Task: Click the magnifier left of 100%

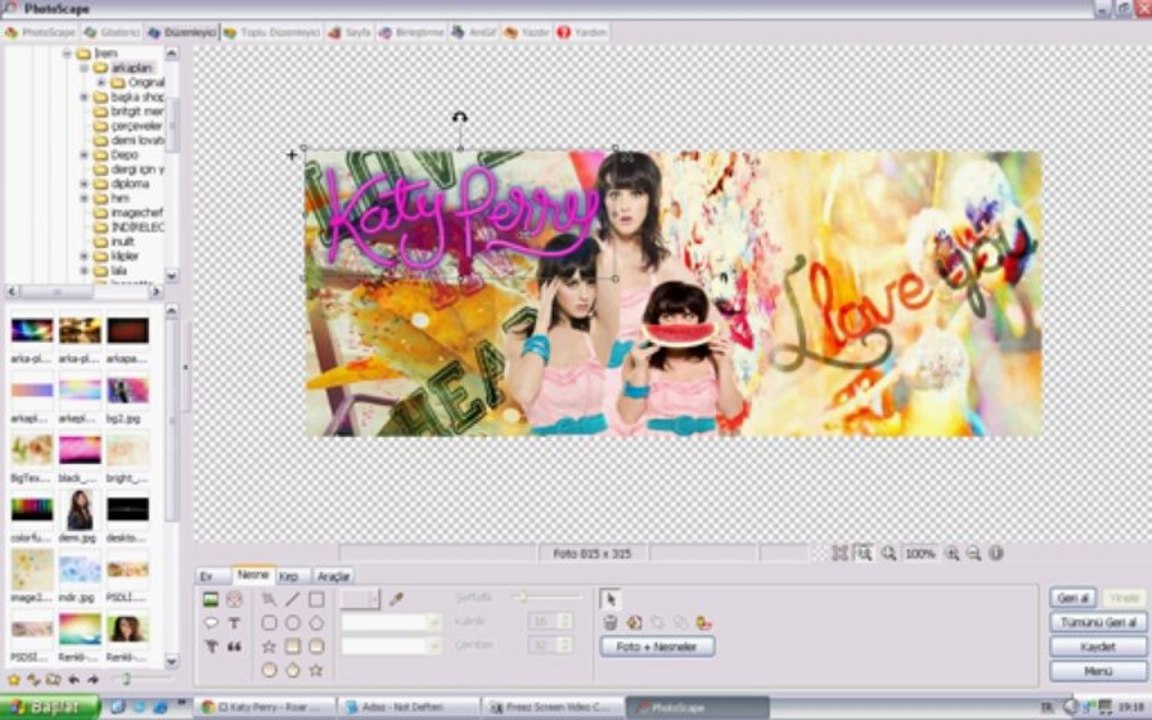Action: (888, 553)
